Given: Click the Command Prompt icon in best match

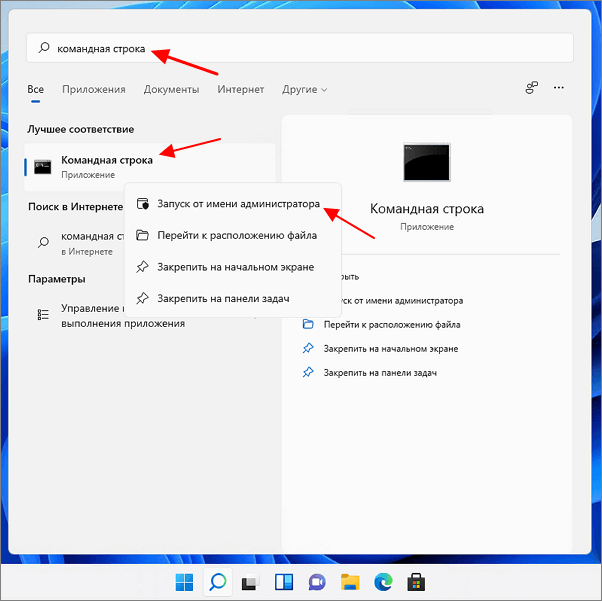Looking at the screenshot, I should pos(43,167).
